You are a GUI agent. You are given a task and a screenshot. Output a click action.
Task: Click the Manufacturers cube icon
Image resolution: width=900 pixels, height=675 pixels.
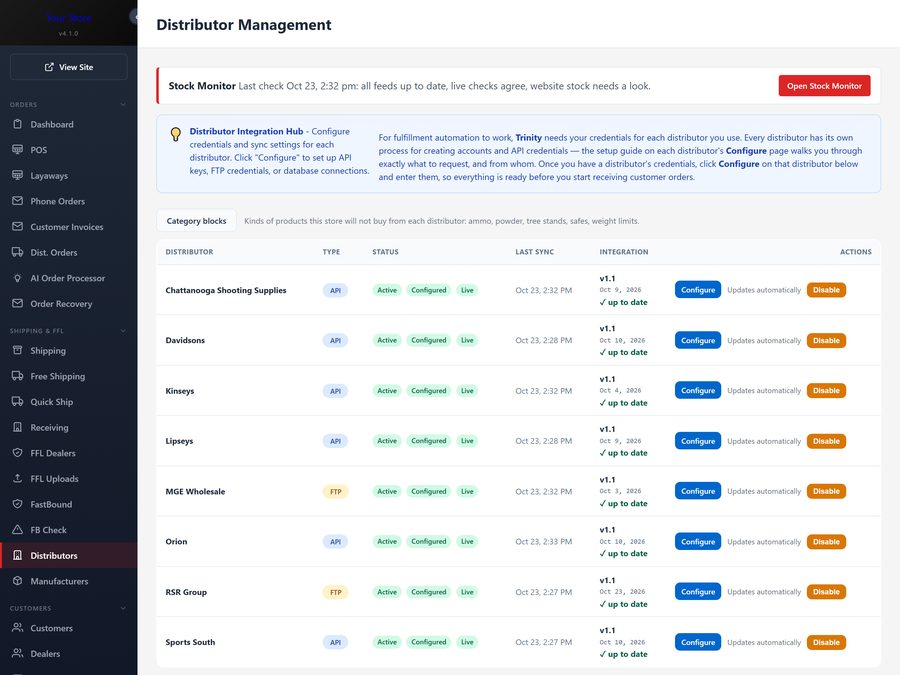click(17, 581)
